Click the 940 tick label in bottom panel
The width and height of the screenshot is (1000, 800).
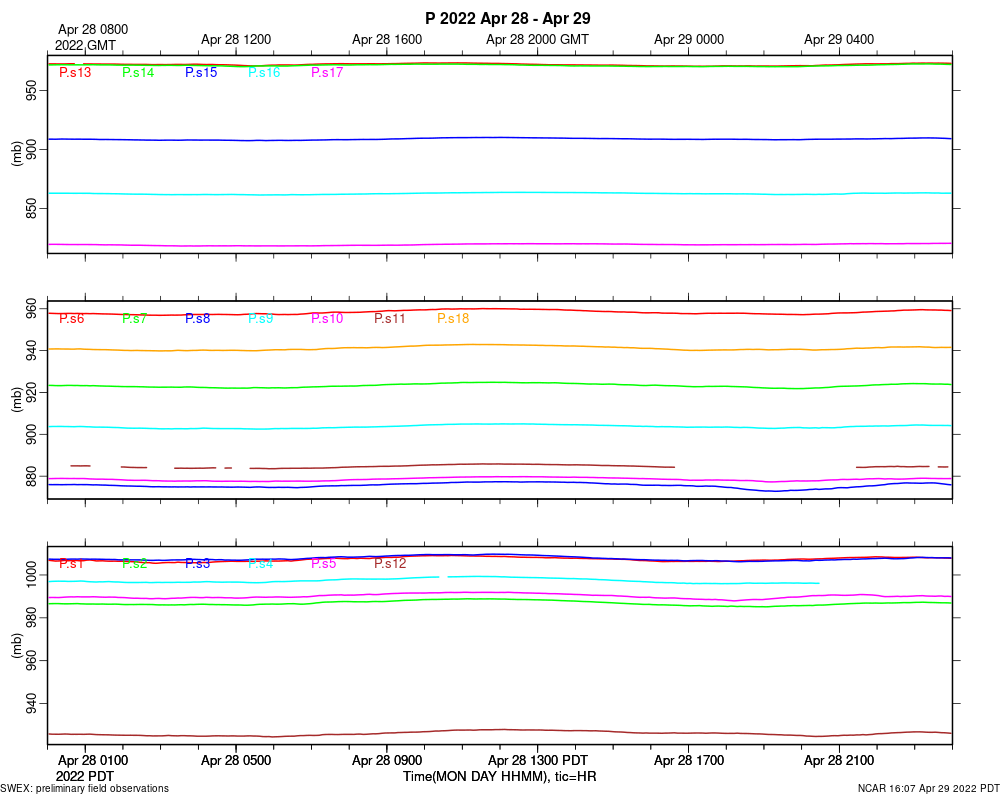31,704
